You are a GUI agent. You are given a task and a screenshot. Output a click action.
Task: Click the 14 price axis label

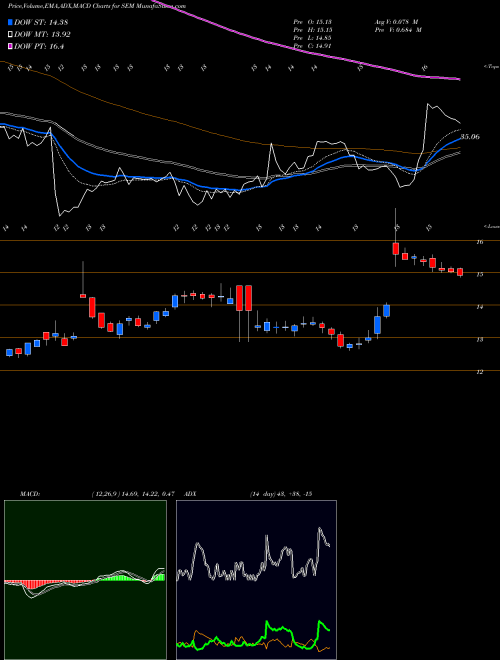(480, 307)
